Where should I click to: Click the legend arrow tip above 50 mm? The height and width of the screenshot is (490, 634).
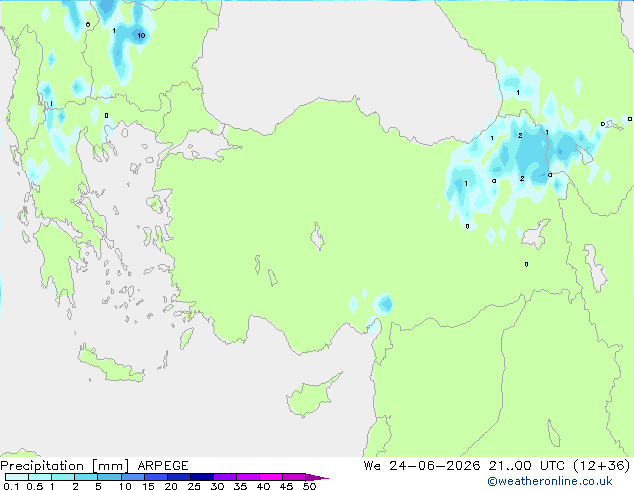pyautogui.click(x=317, y=477)
